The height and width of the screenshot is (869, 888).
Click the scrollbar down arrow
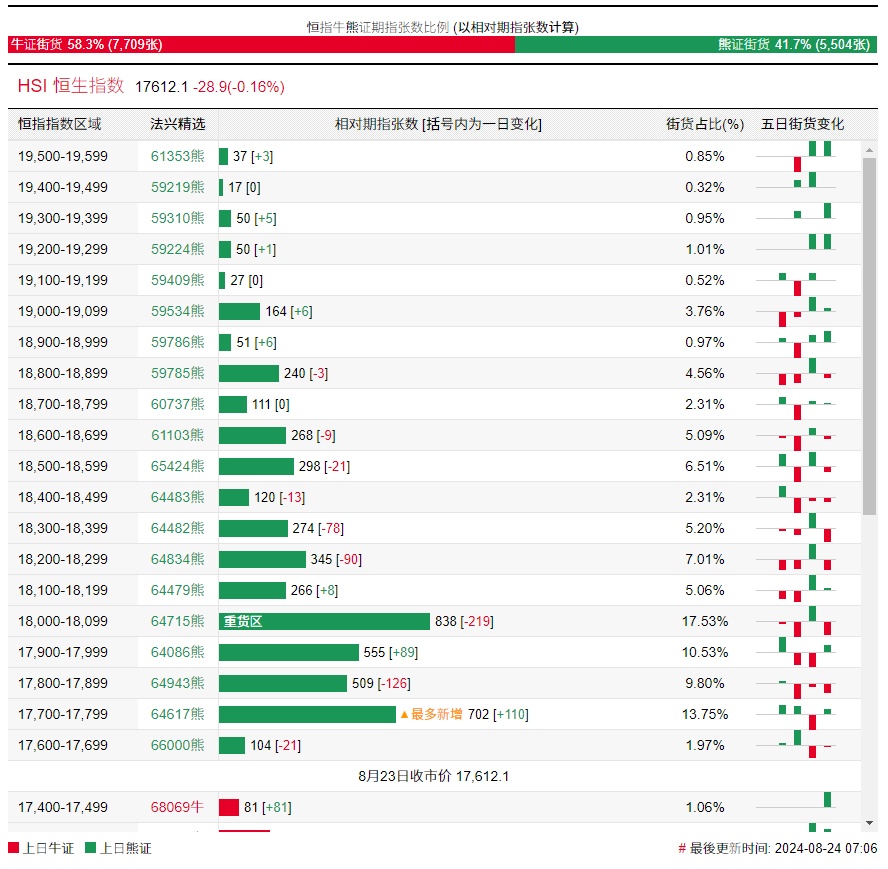[x=869, y=822]
